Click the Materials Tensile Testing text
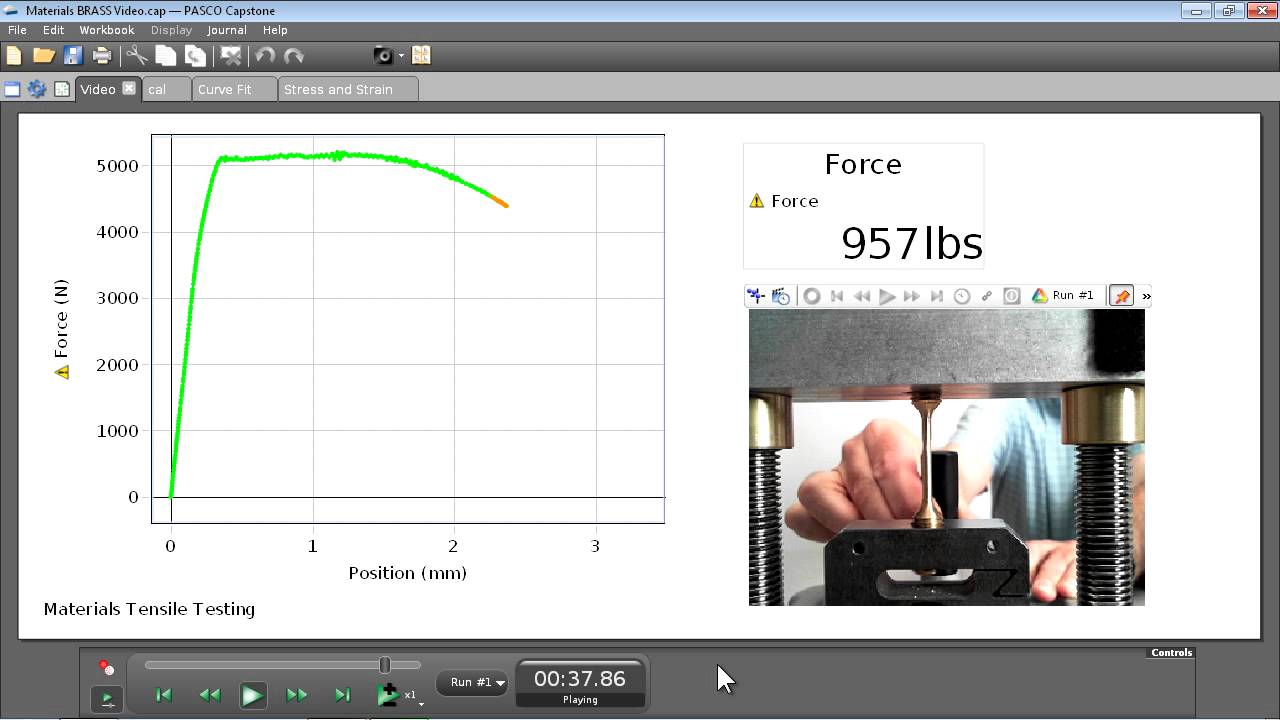 [x=149, y=609]
